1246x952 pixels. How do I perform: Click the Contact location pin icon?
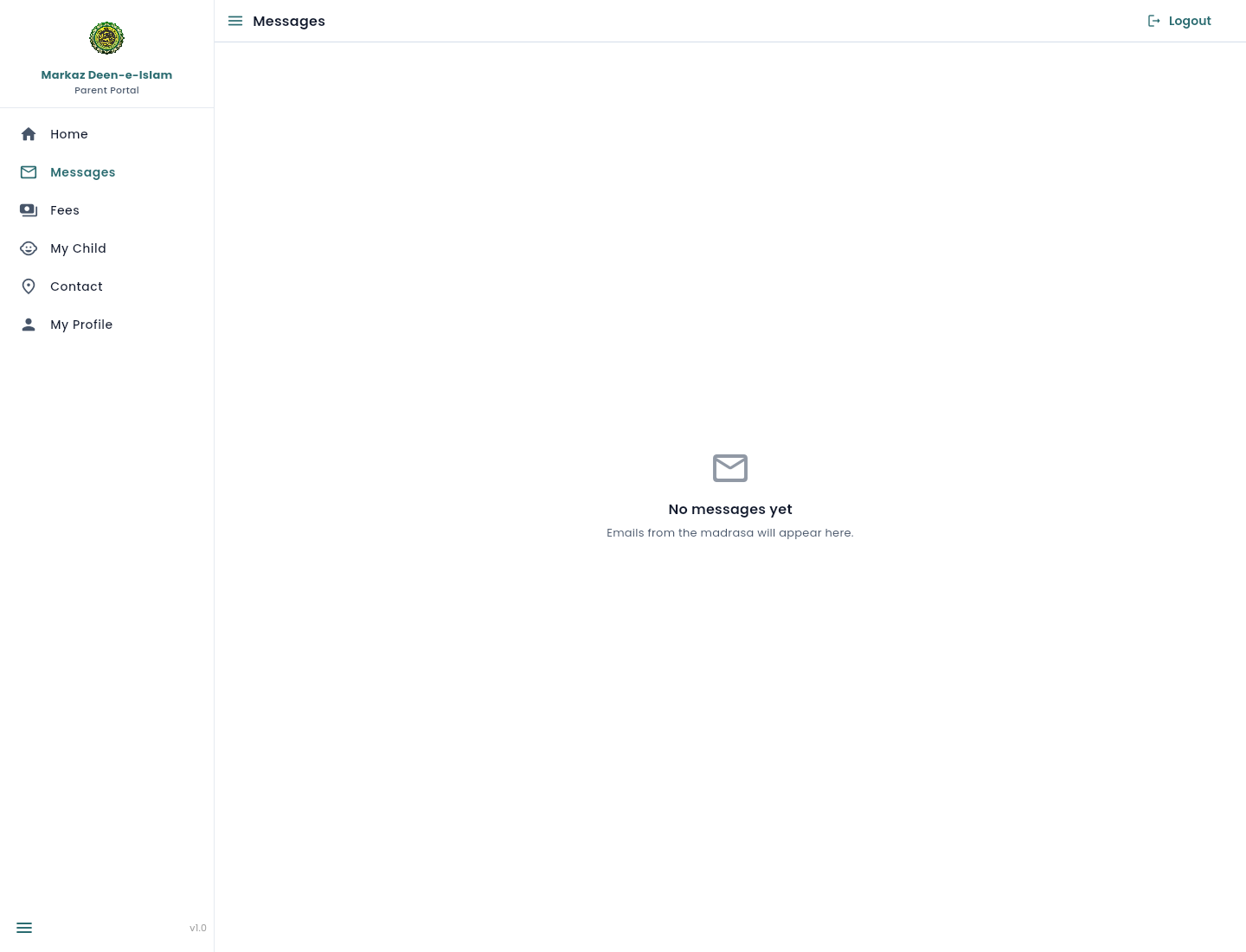click(29, 286)
